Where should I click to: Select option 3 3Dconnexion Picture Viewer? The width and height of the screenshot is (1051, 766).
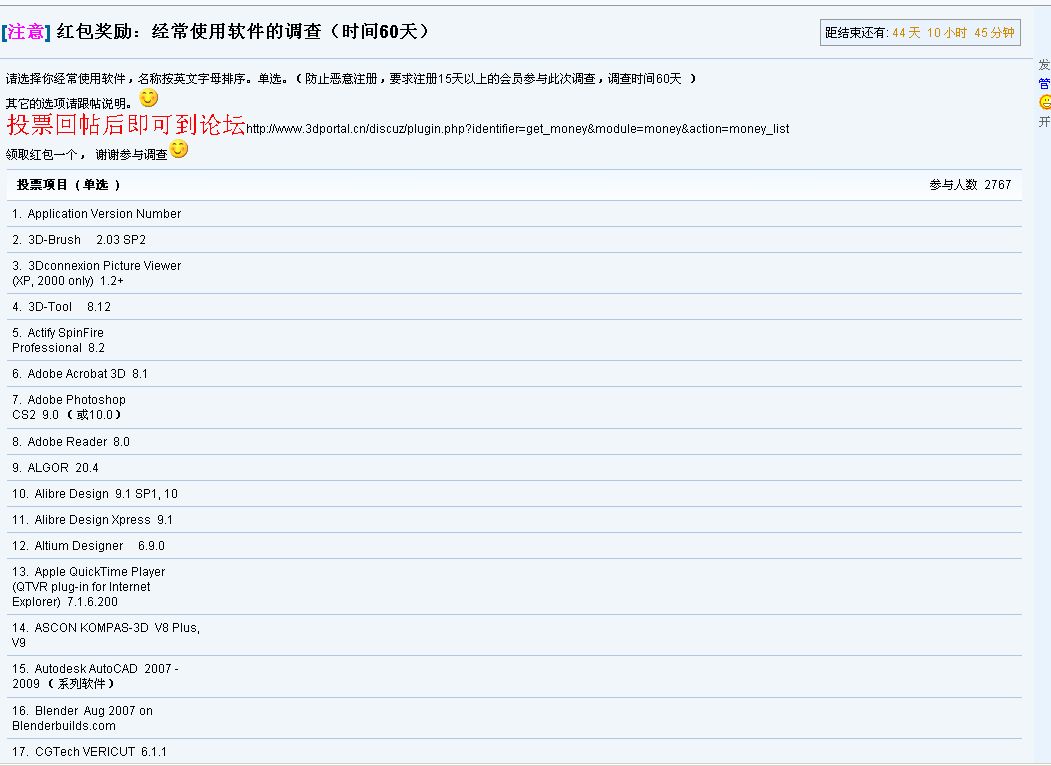pyautogui.click(x=97, y=273)
